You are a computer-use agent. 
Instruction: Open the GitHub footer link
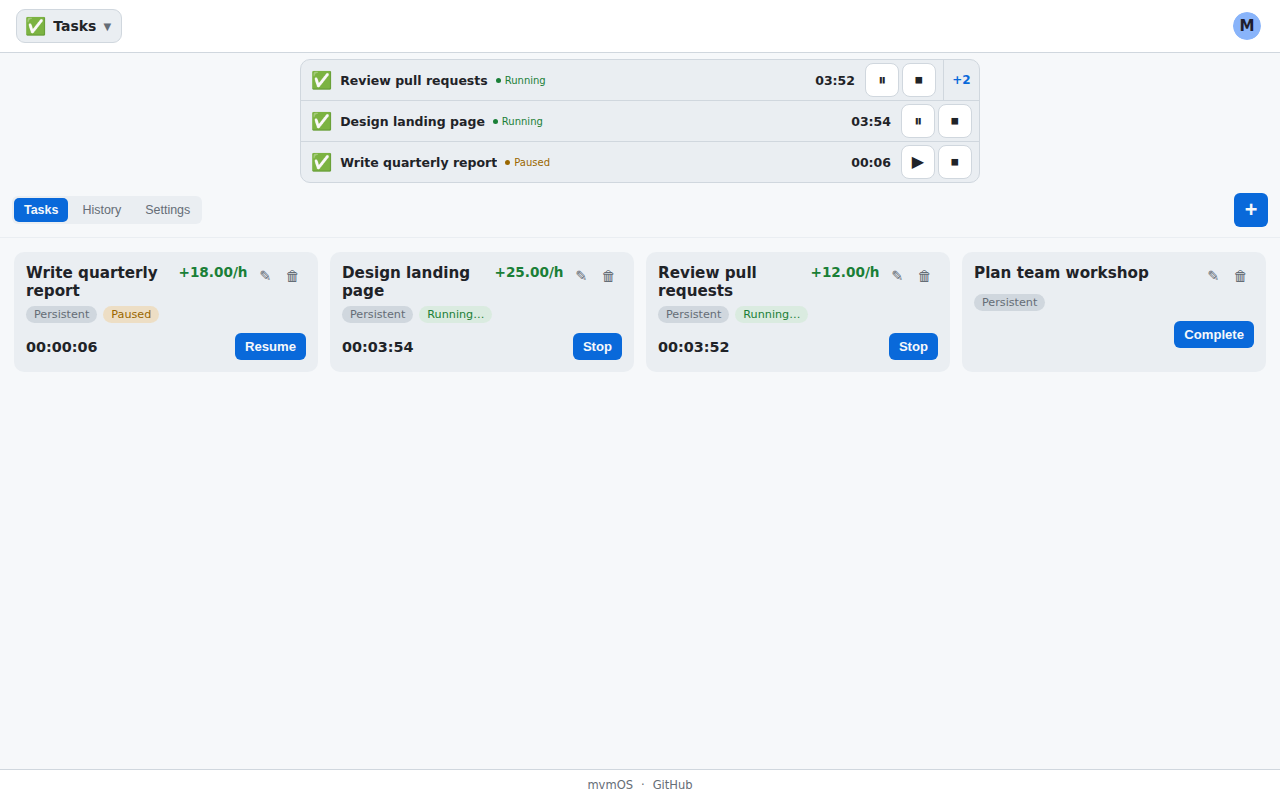672,785
